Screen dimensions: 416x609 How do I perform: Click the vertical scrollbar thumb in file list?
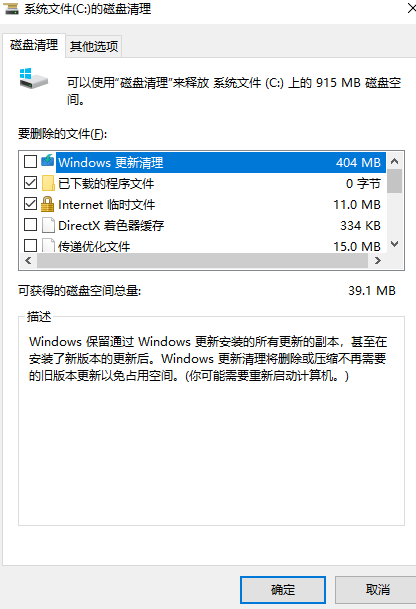pos(395,181)
